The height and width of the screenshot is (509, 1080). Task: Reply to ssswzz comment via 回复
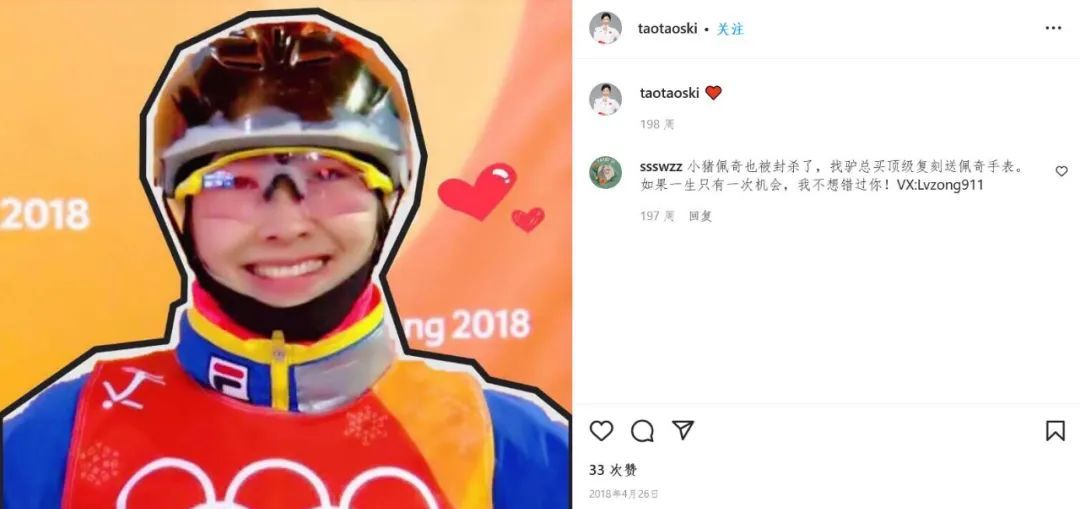(700, 216)
